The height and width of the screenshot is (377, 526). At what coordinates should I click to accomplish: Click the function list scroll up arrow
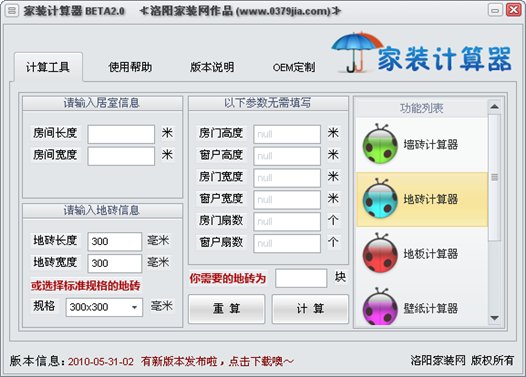point(494,107)
